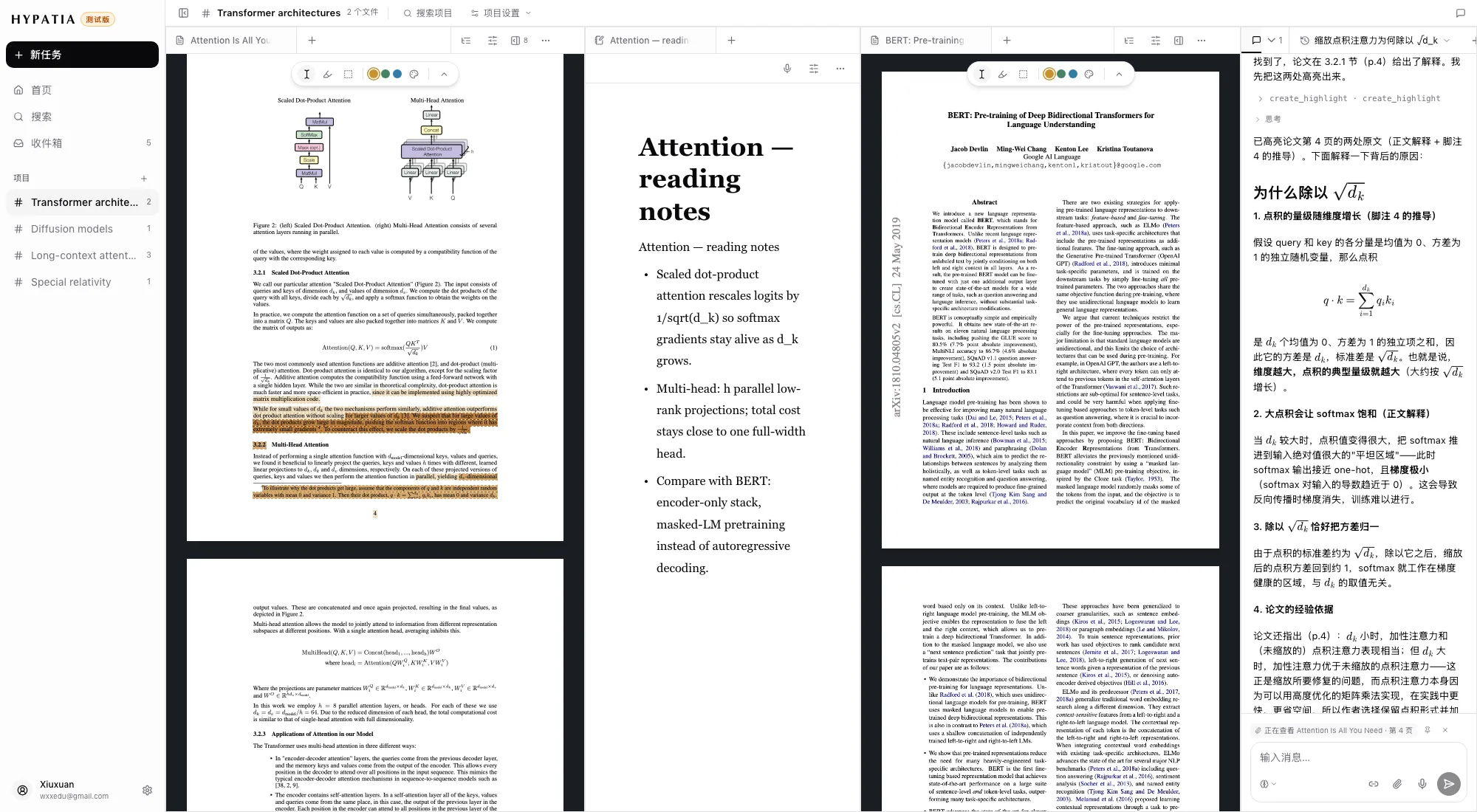The image size is (1477, 812).
Task: Select highlighter tool in Attention paper toolbar
Action: point(327,74)
